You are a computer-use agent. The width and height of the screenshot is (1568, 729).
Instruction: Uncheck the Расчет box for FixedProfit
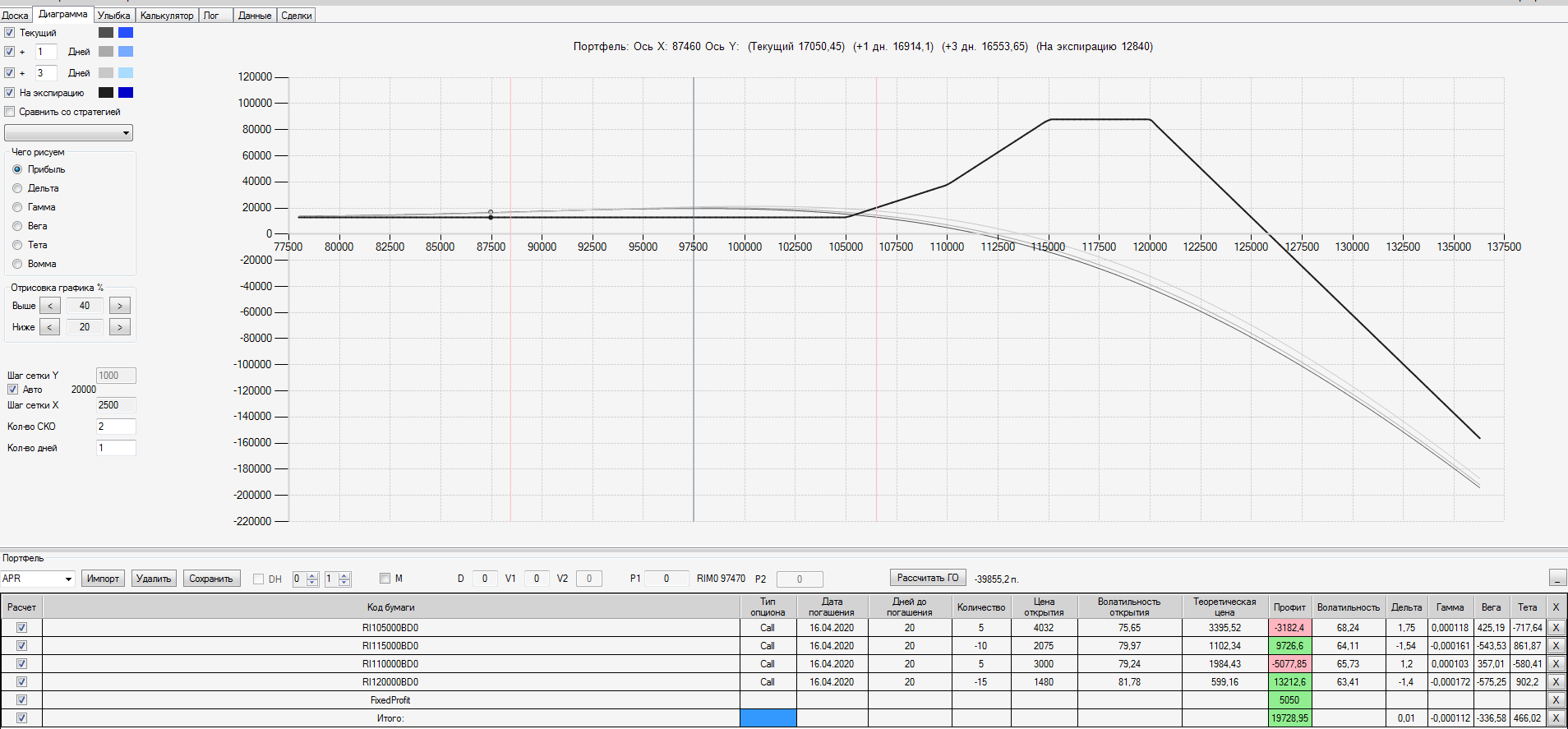(21, 700)
